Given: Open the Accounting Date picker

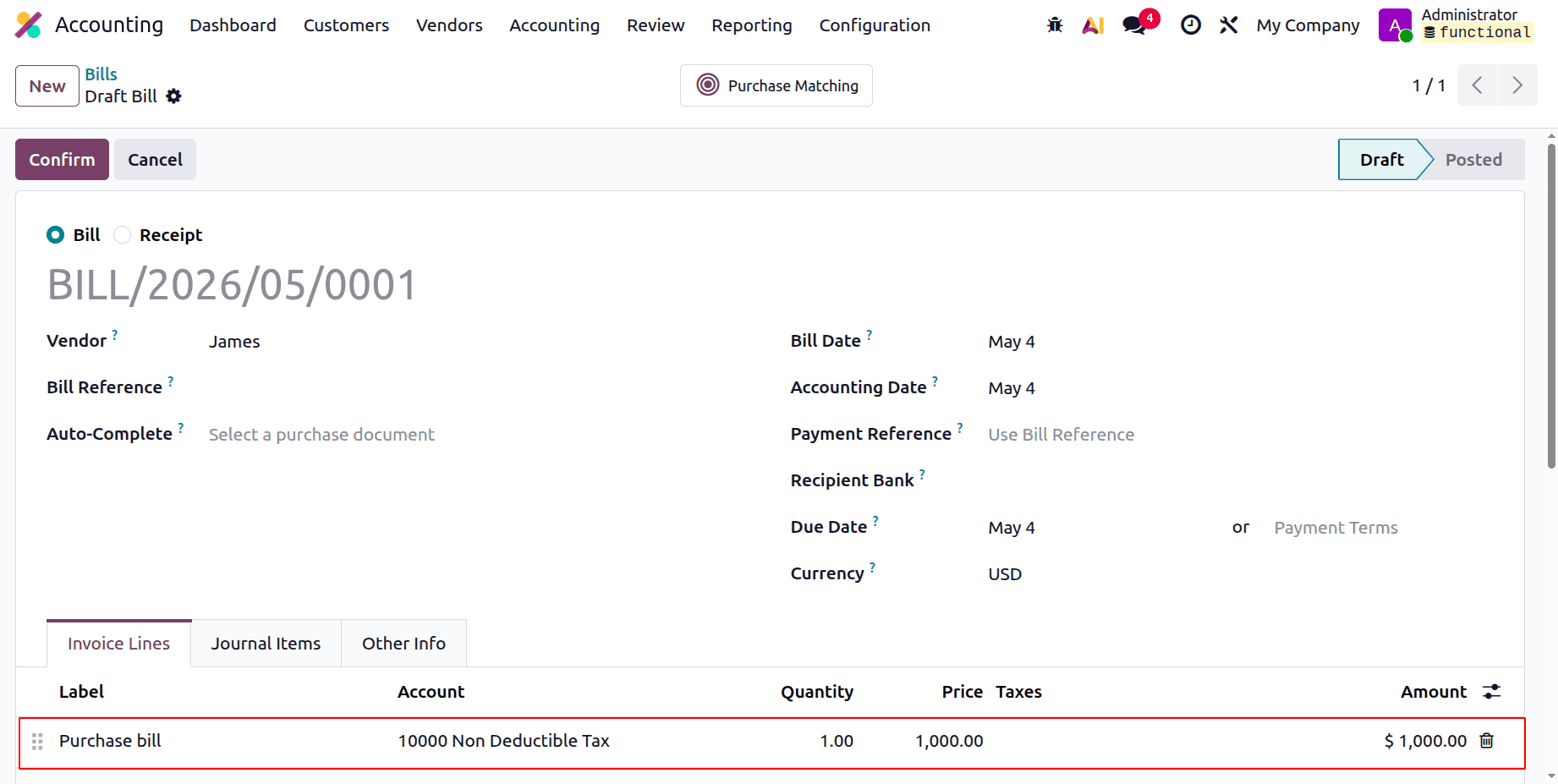Looking at the screenshot, I should 1241,388.
